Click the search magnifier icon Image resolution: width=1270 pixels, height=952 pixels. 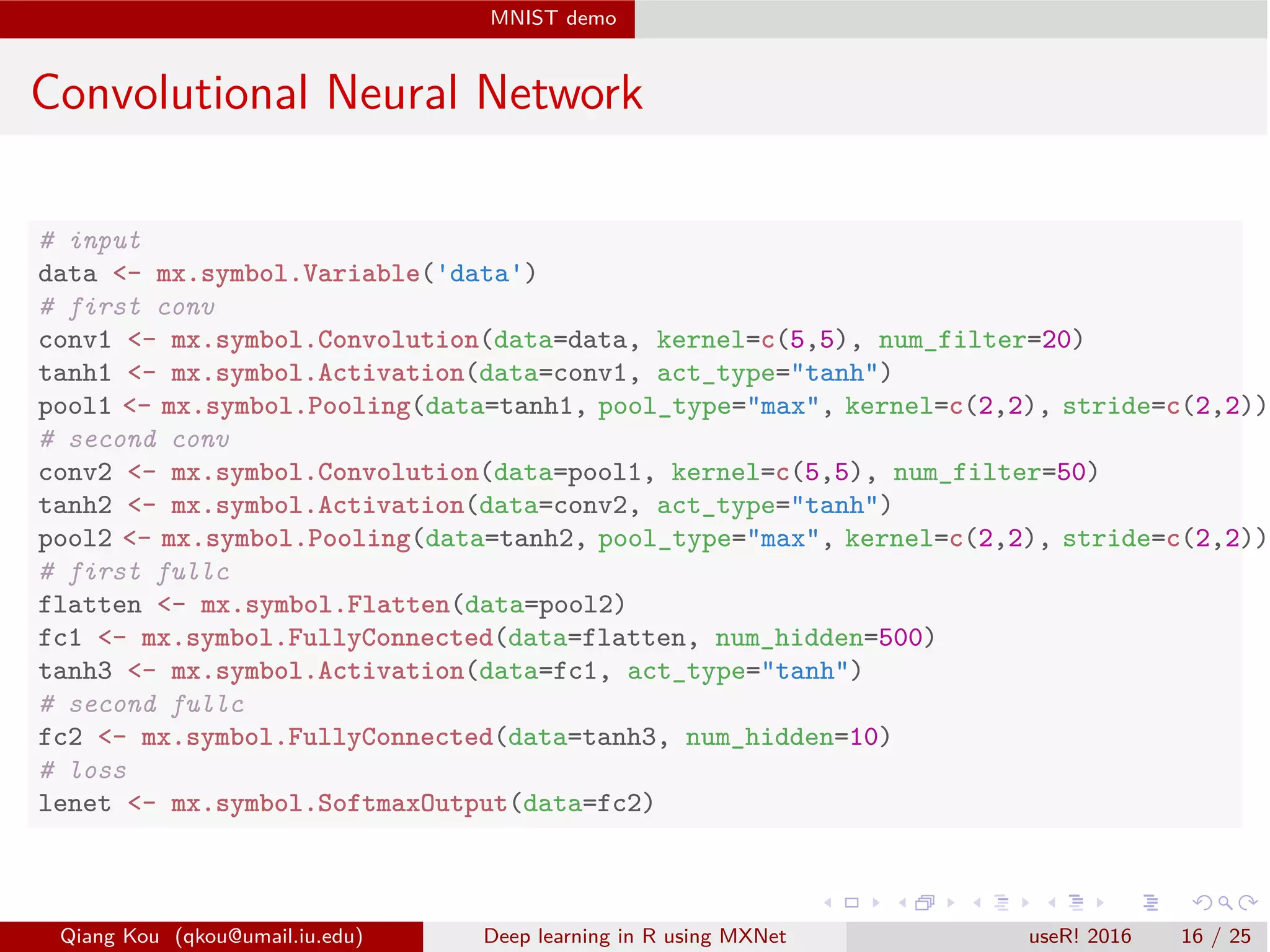1225,903
